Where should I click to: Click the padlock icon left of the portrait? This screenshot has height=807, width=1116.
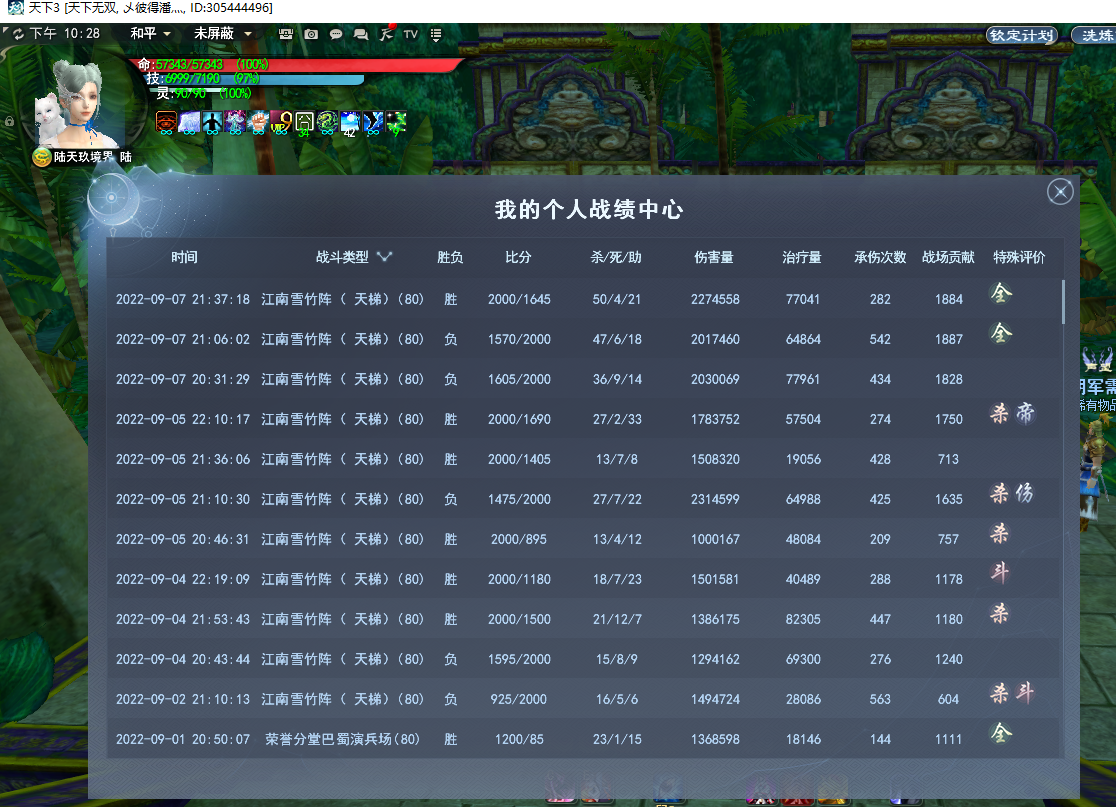click(9, 121)
